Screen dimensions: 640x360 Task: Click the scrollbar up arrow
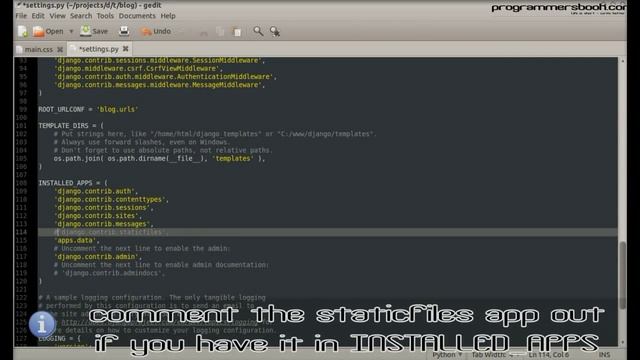tap(622, 61)
